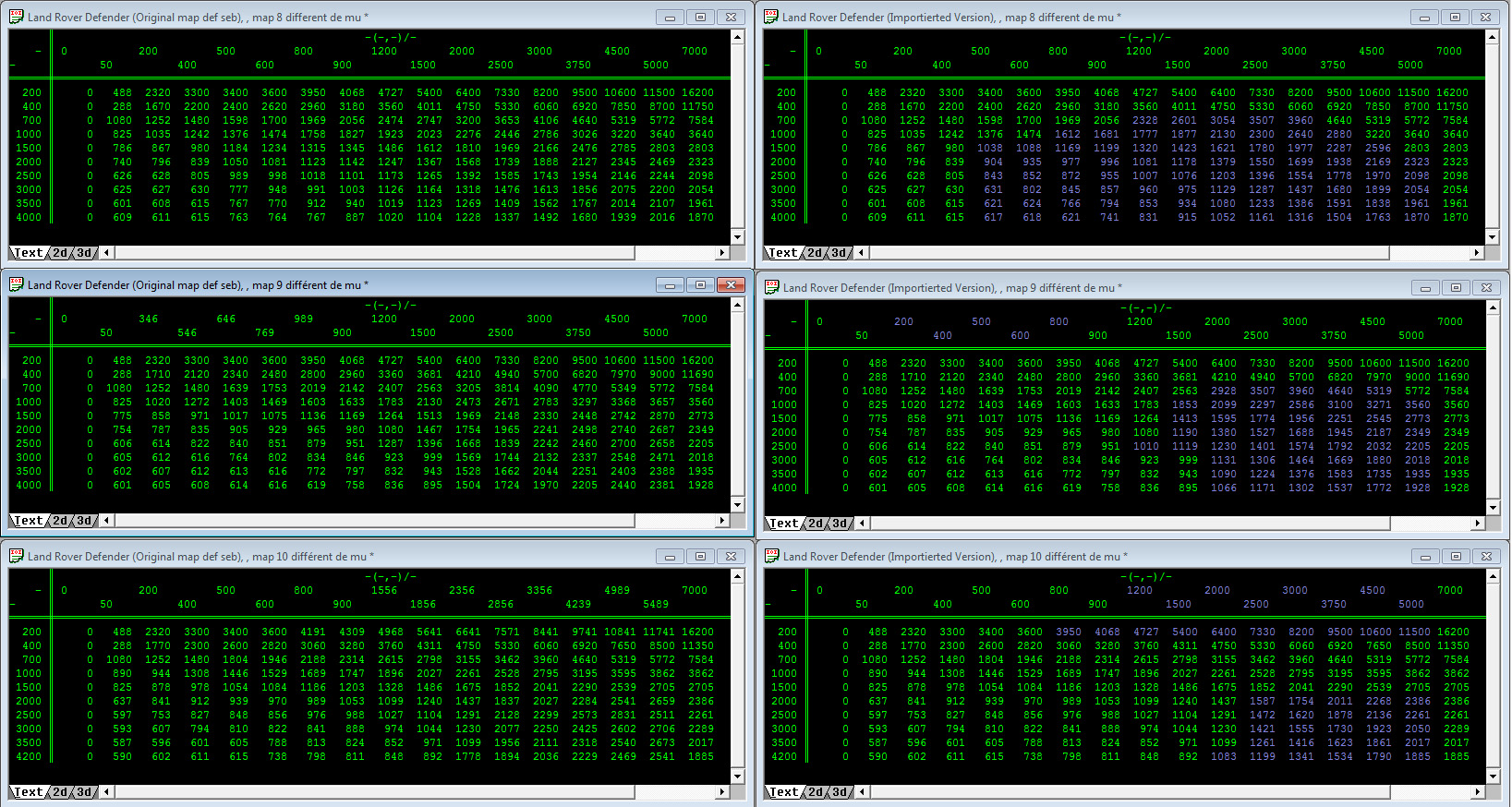Select 3d view tab in Original map 9 window
The width and height of the screenshot is (1512, 807).
pyautogui.click(x=84, y=520)
